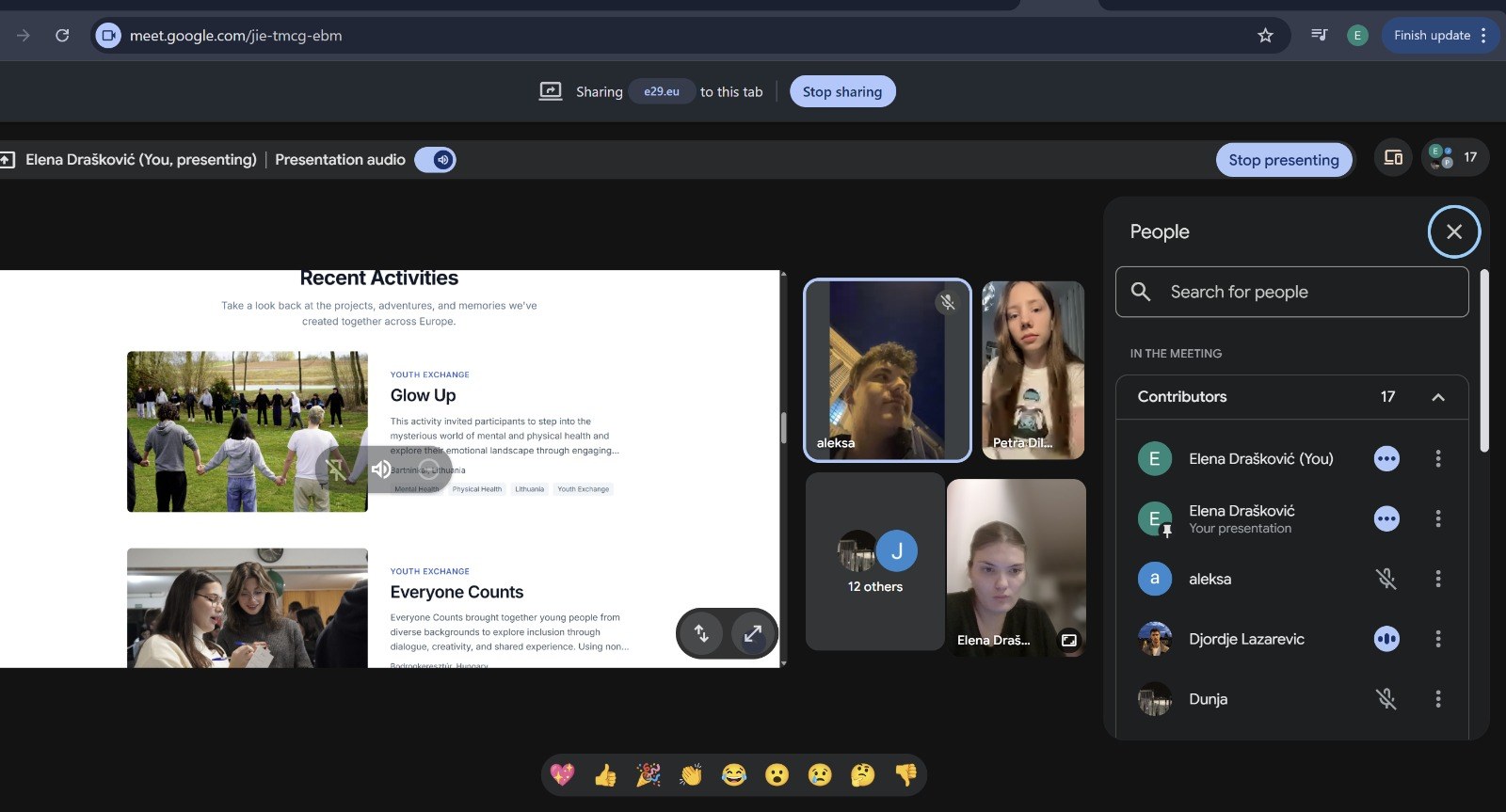Viewport: 1506px width, 812px height.
Task: Send the thinking face reaction
Action: (x=862, y=774)
